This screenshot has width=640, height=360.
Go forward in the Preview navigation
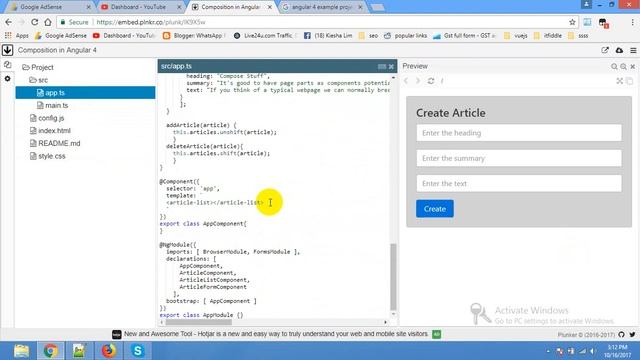418,81
